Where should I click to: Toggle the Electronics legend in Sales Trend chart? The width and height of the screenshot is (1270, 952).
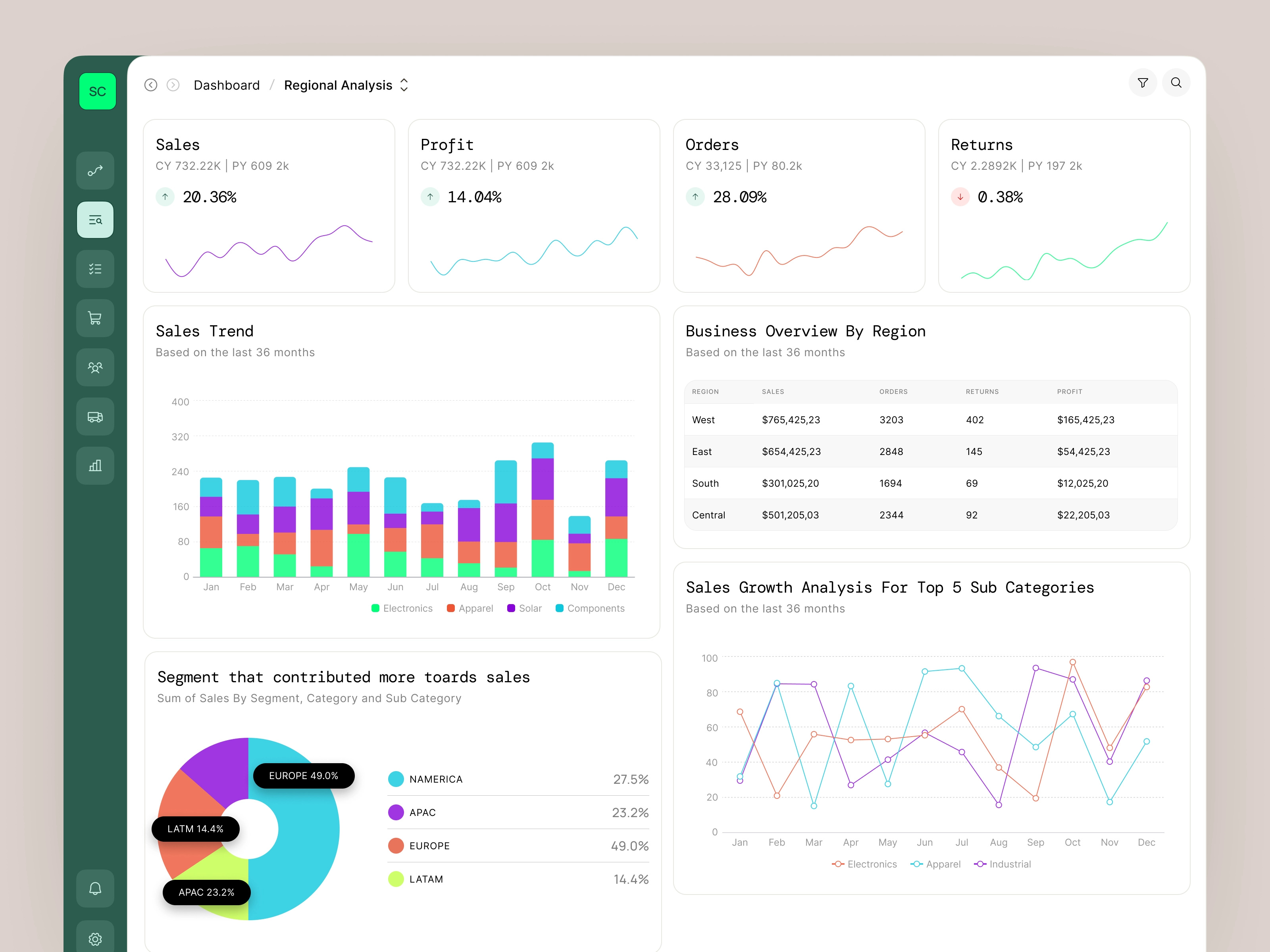[x=402, y=608]
